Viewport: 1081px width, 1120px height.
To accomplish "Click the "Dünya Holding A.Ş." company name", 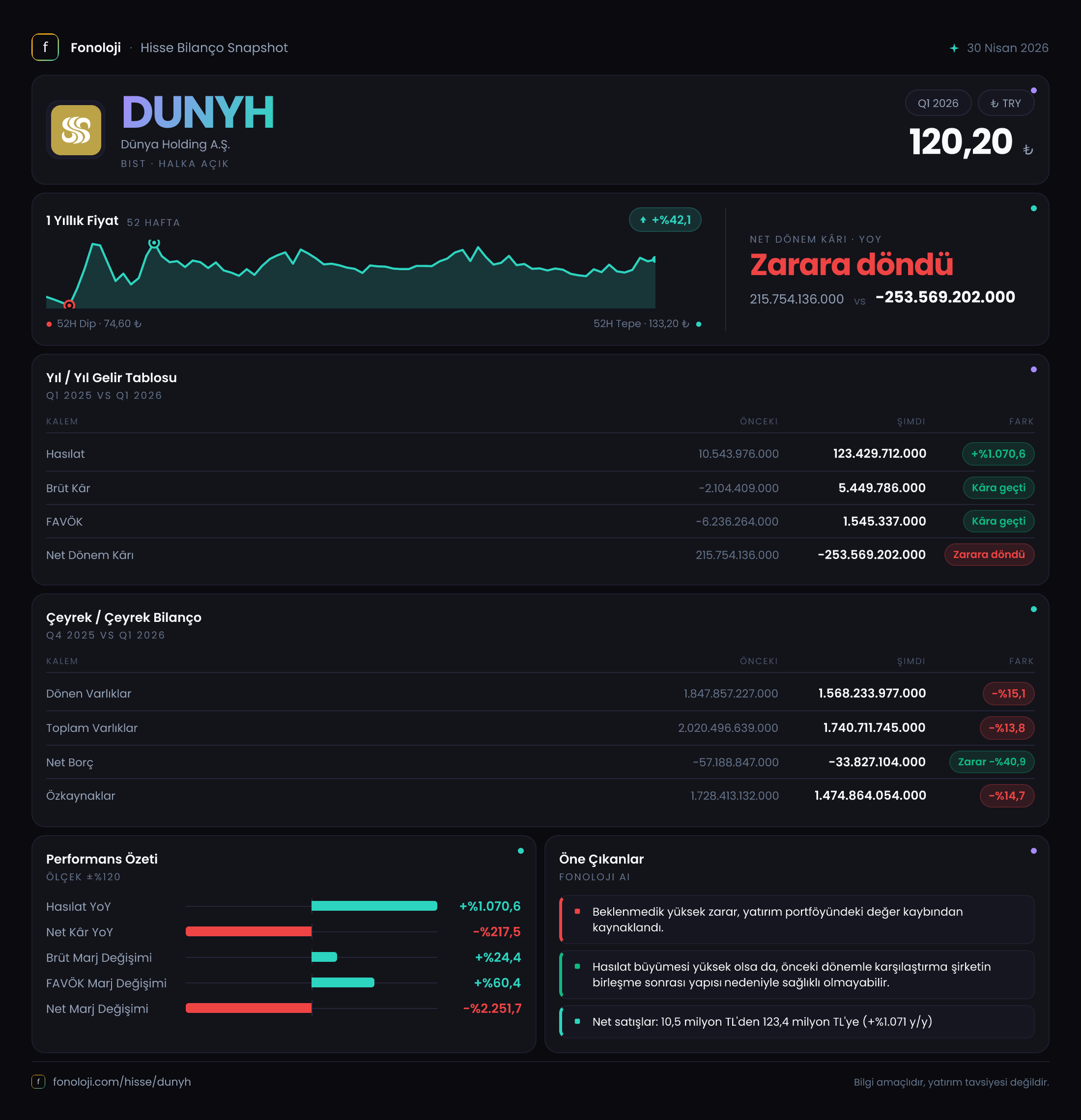I will [x=175, y=144].
